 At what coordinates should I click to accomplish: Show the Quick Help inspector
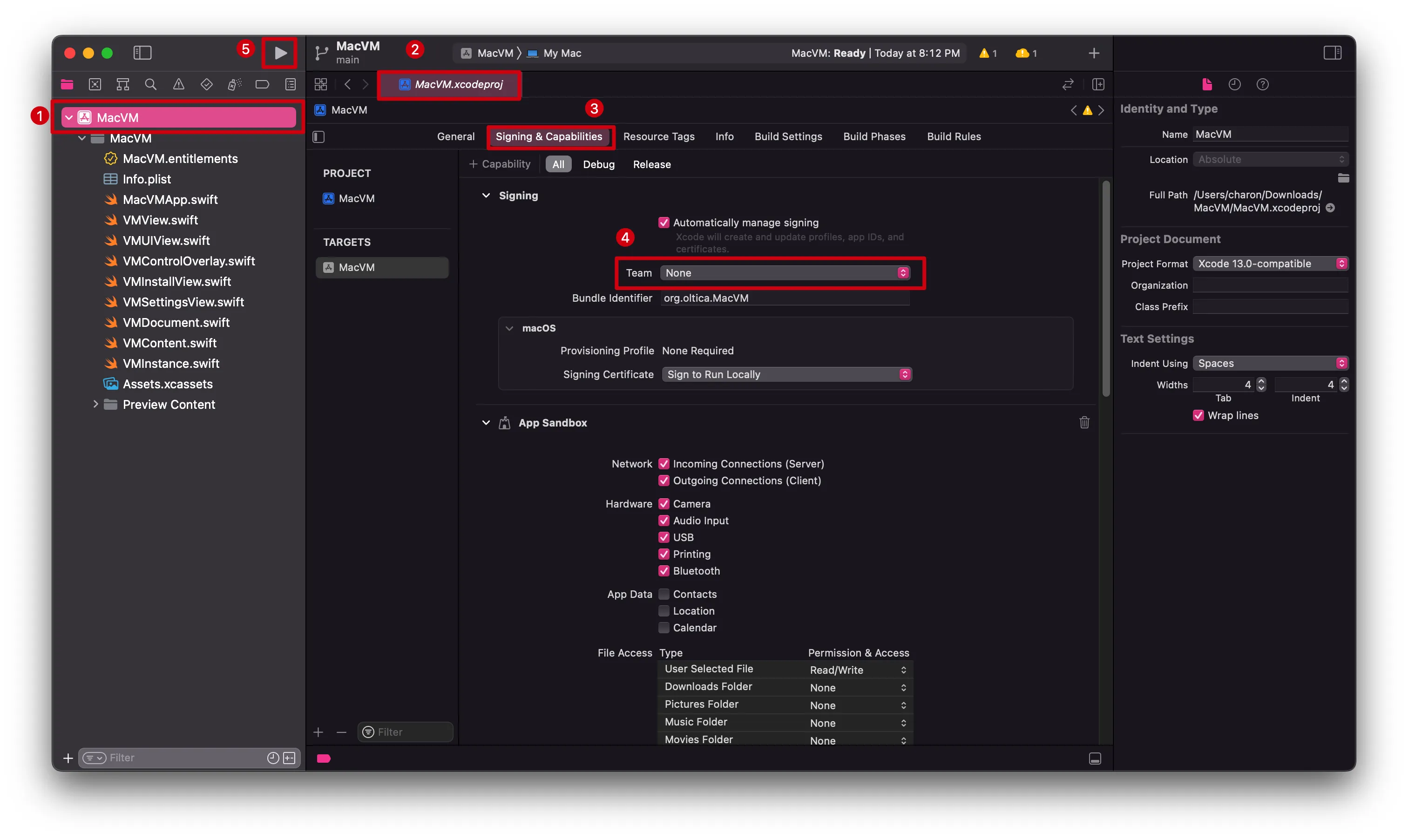click(1262, 84)
